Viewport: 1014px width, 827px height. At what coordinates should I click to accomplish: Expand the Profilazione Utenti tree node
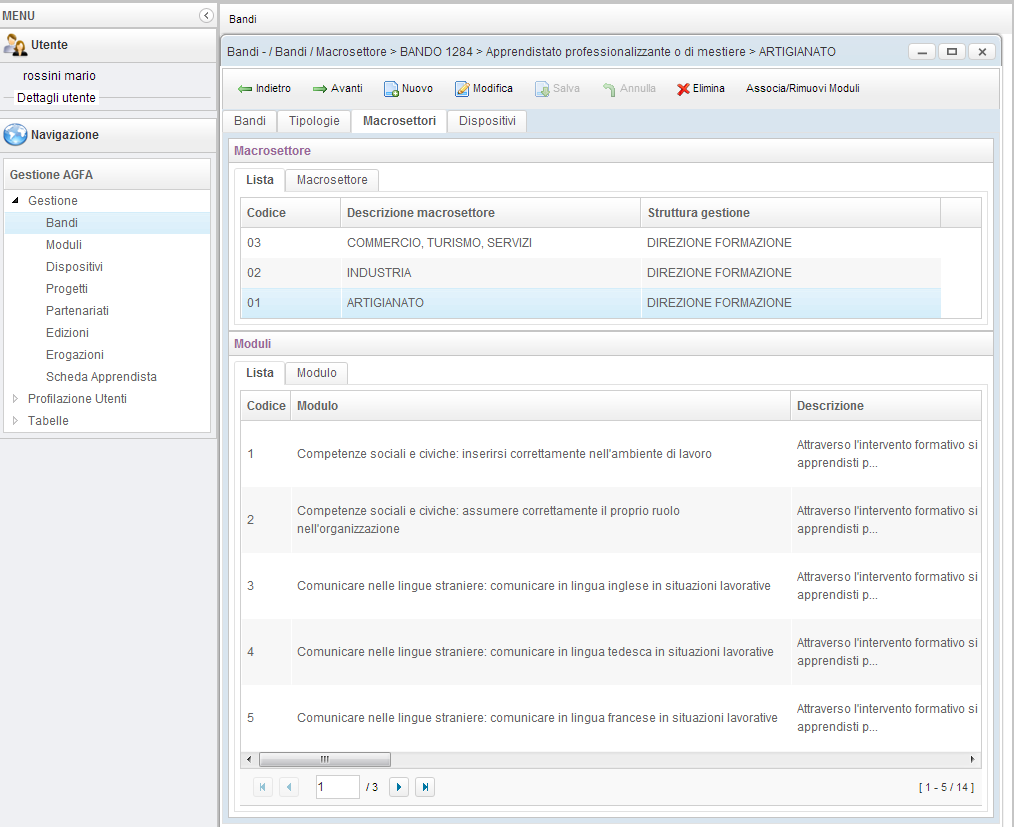click(16, 399)
